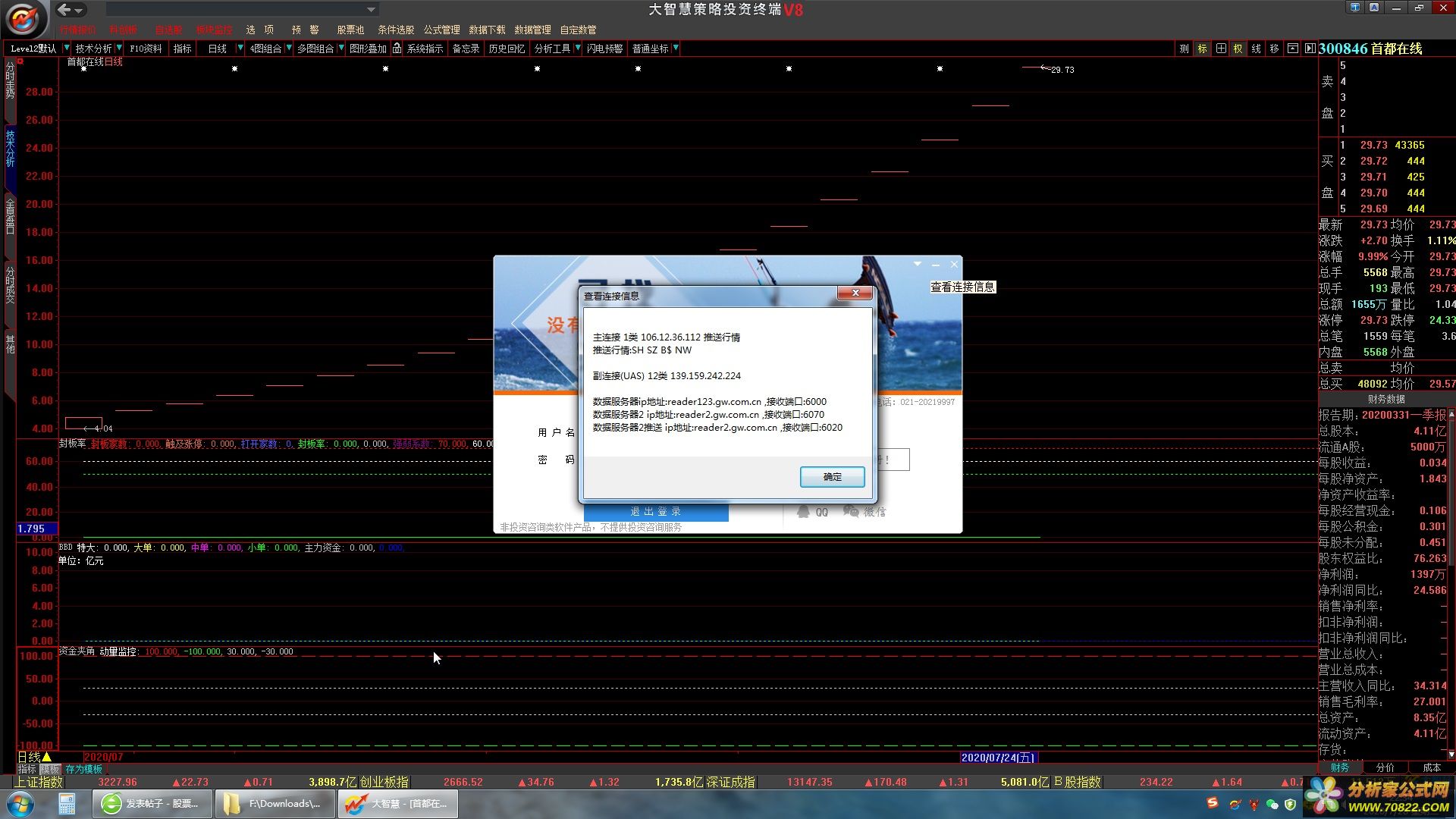Click the hide side panel icon

[x=1310, y=48]
